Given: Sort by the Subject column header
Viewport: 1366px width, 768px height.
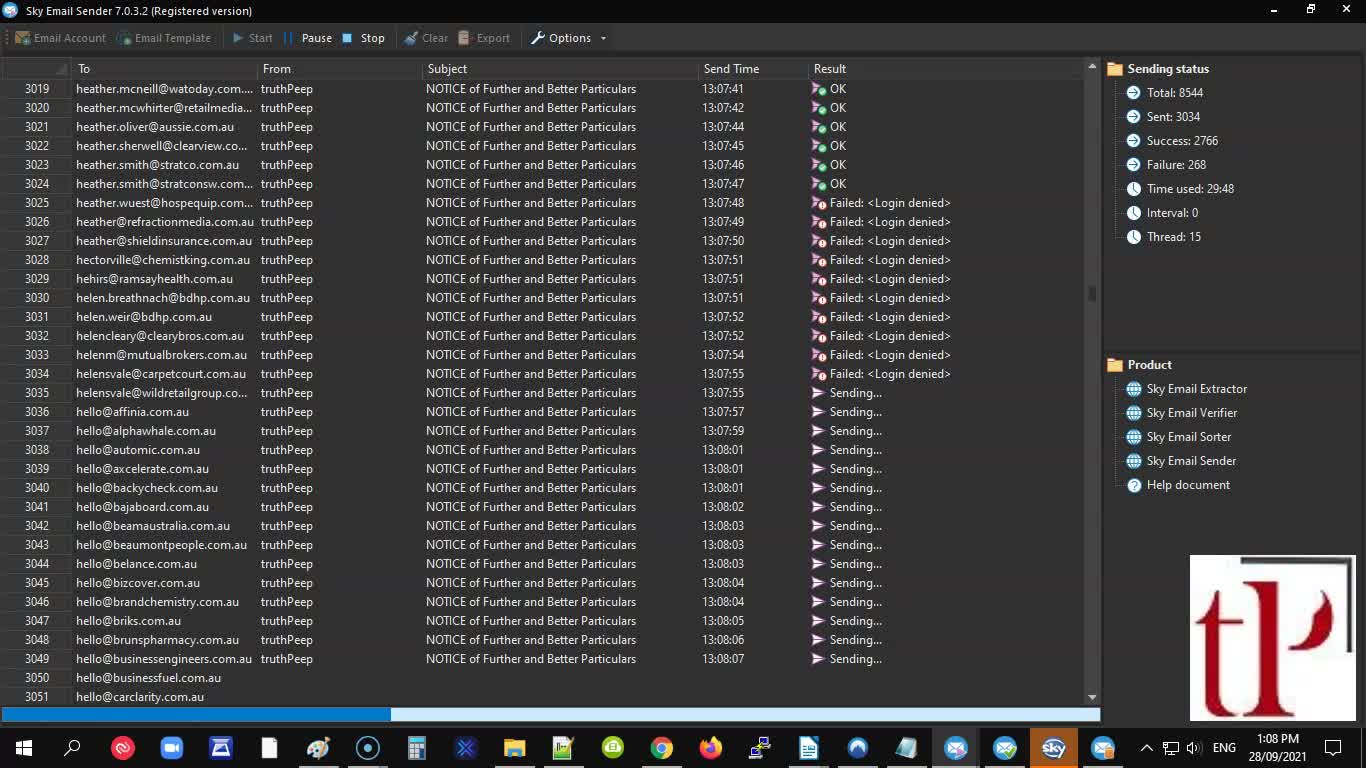Looking at the screenshot, I should click(x=561, y=69).
